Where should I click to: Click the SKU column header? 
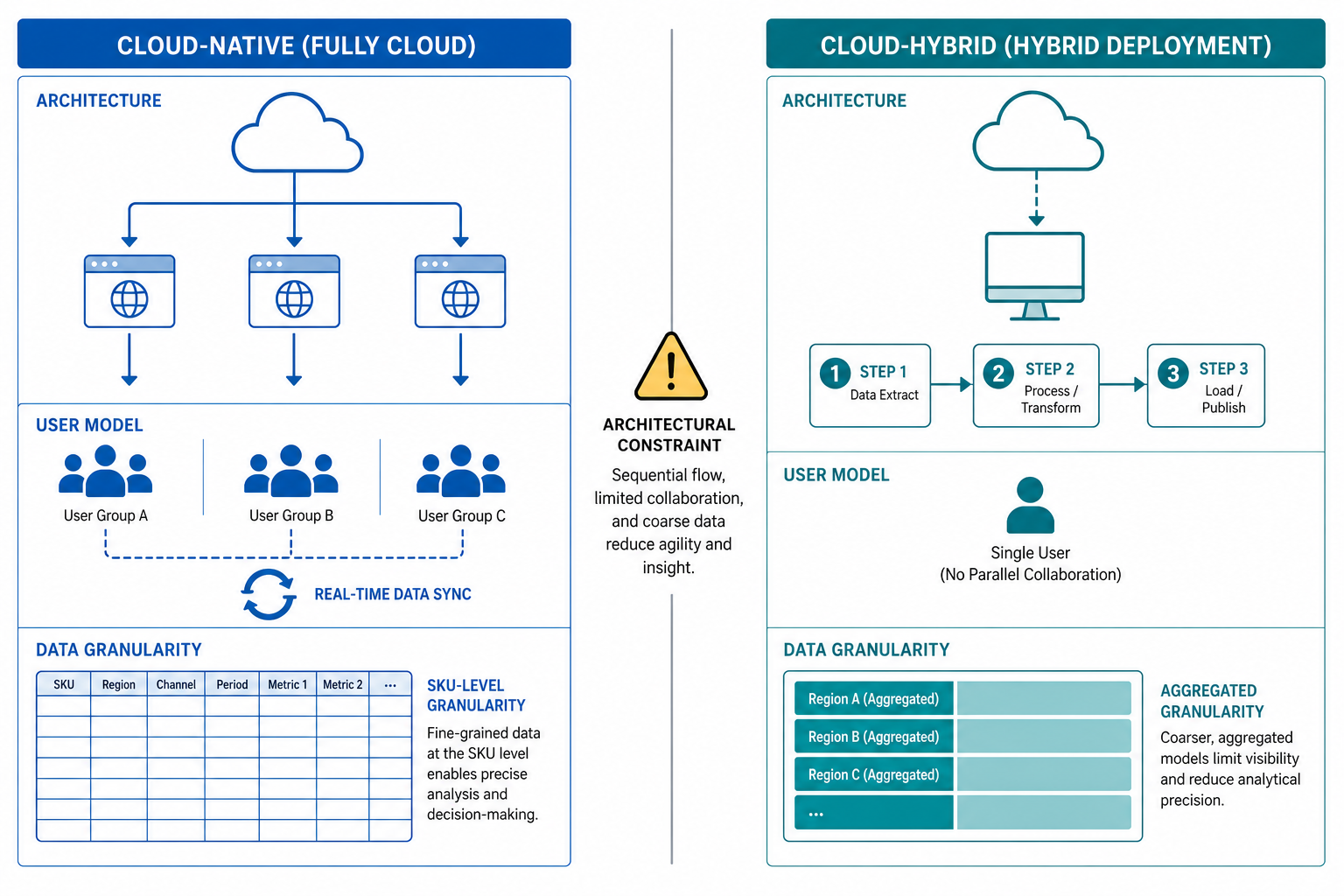(x=64, y=684)
